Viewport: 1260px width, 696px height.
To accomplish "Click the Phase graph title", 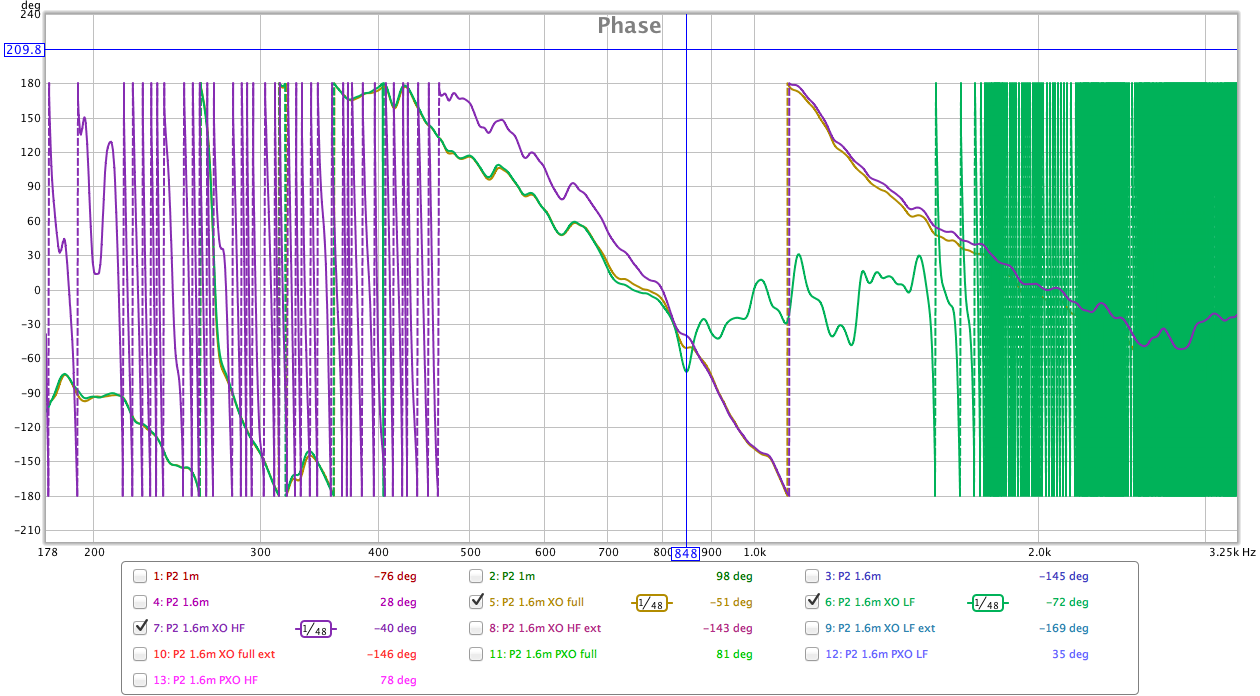I will point(629,26).
